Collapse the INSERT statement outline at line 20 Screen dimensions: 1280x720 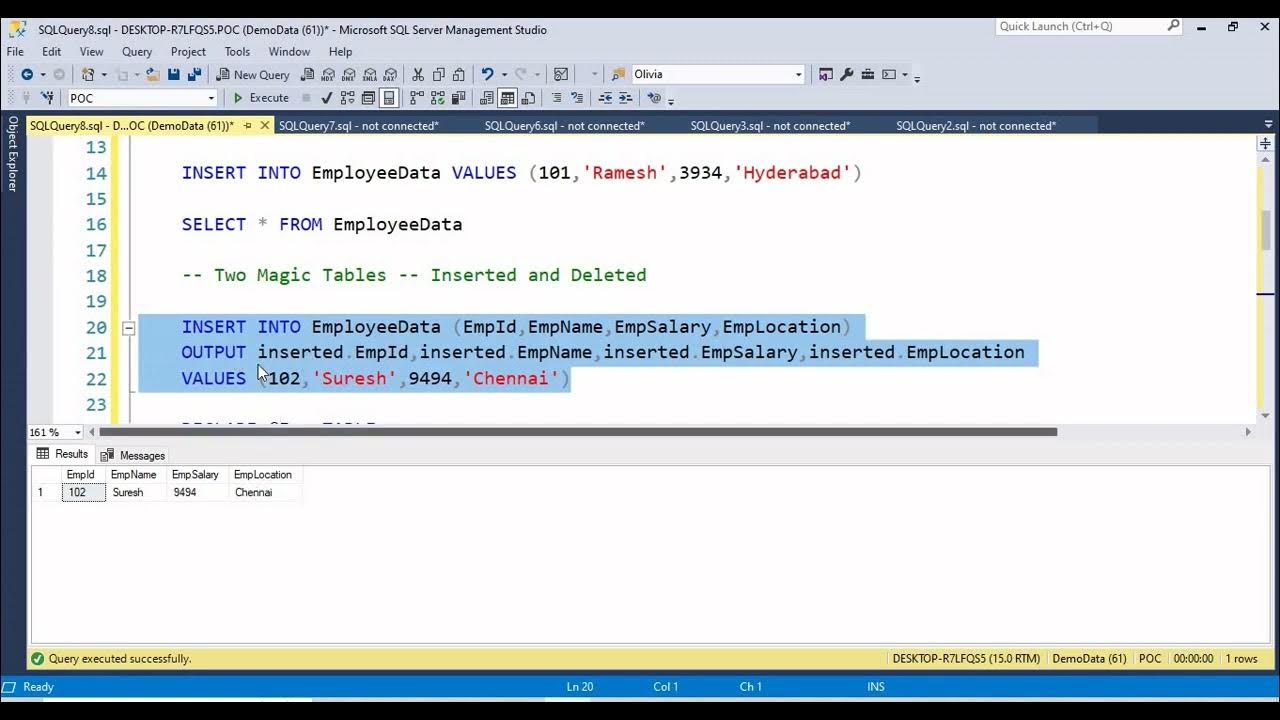click(128, 327)
